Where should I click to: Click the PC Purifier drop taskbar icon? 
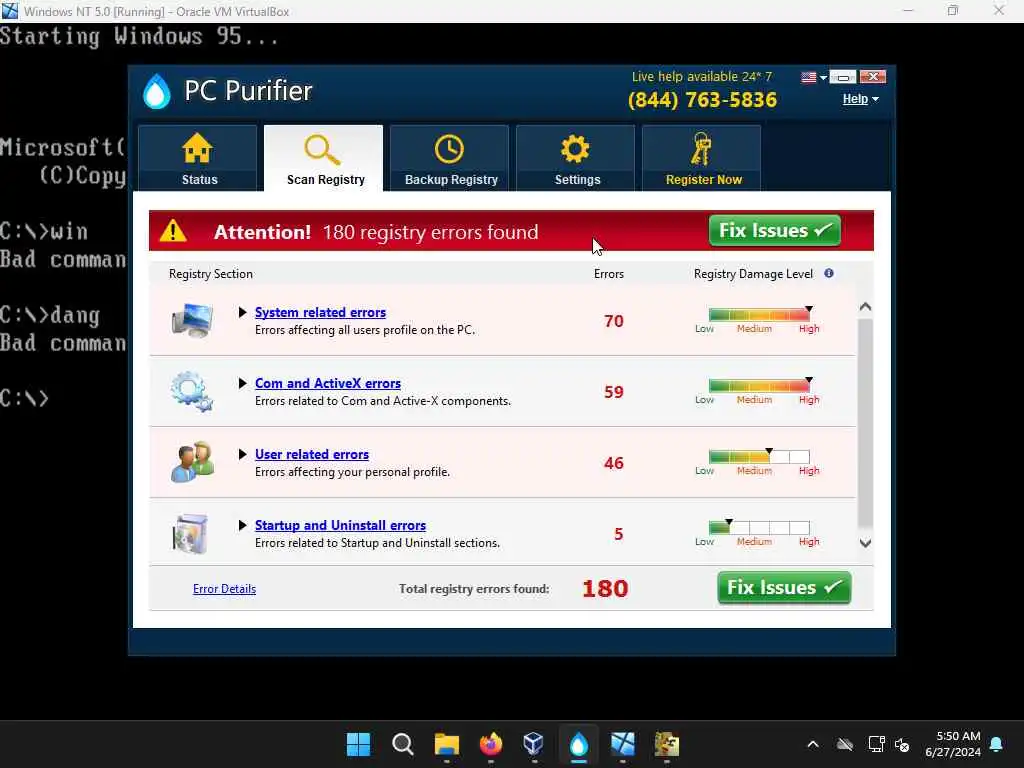579,744
